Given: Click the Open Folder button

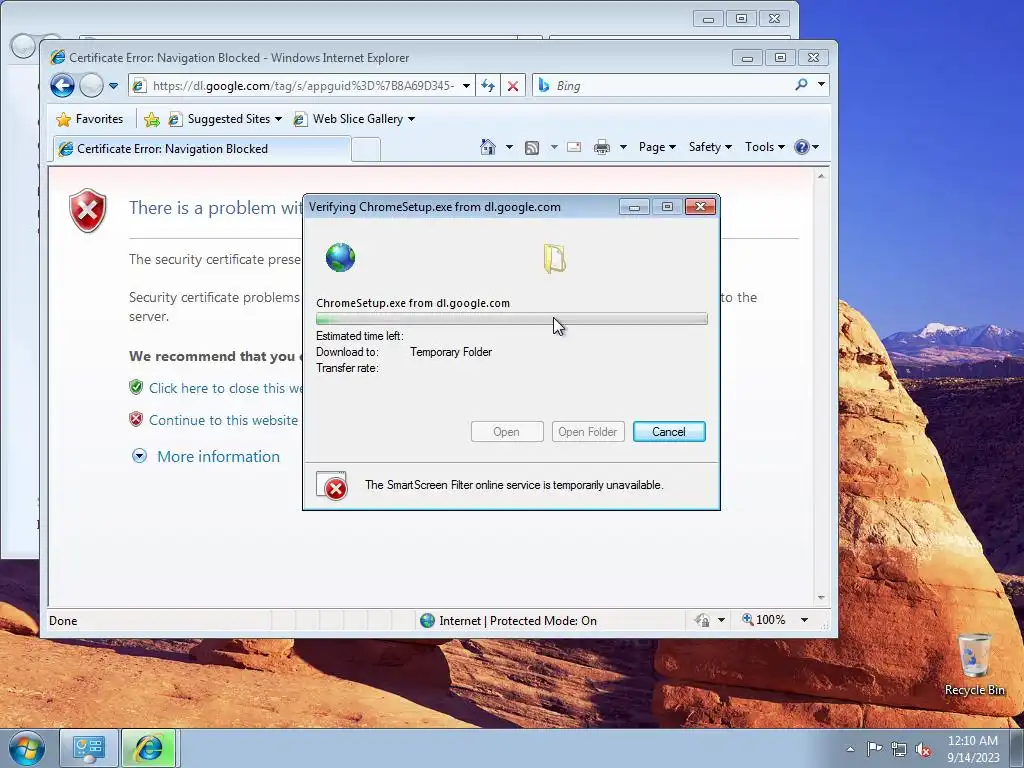Looking at the screenshot, I should [588, 432].
